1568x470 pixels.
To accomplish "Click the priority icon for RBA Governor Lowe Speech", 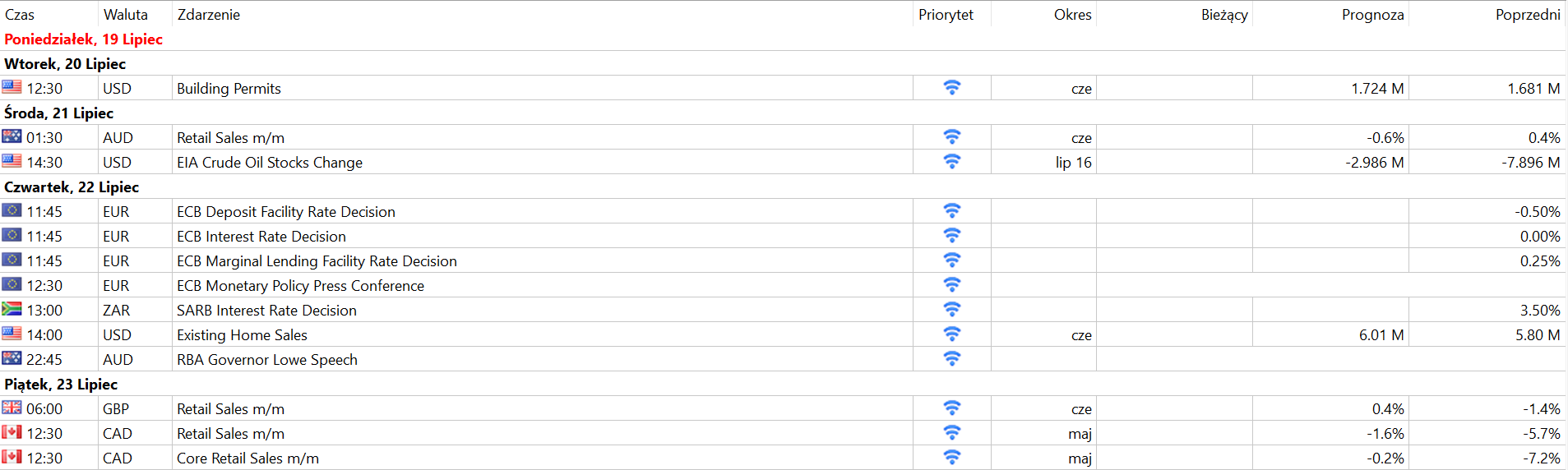I will pos(951,358).
